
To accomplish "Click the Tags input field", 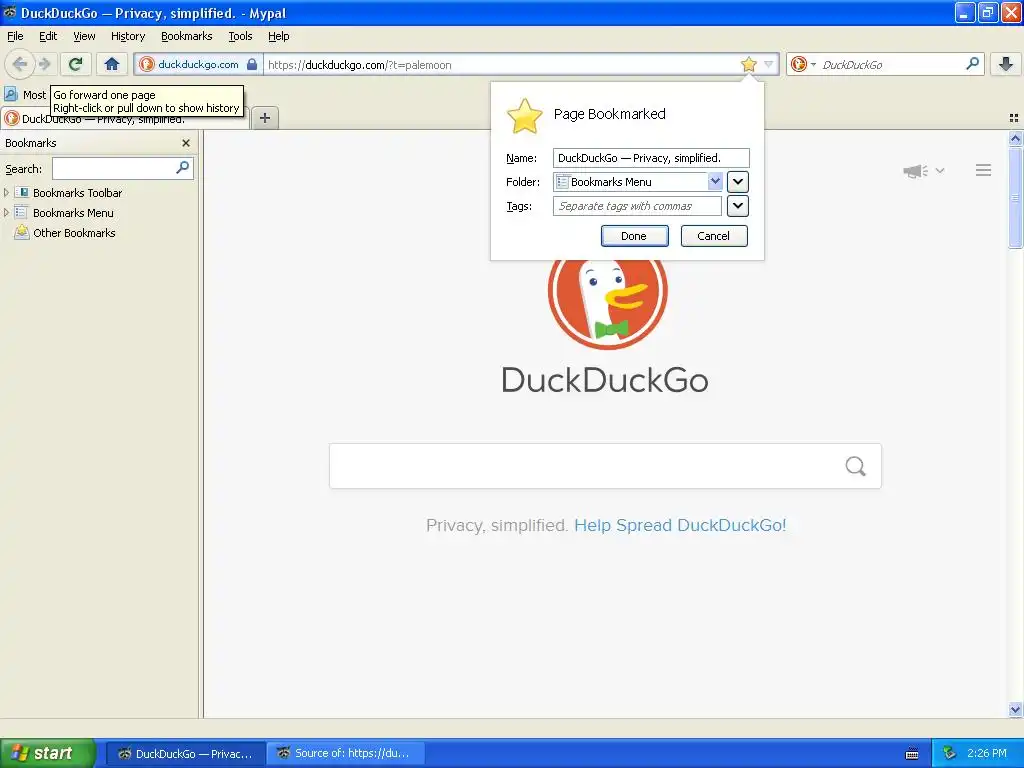I will (x=637, y=206).
